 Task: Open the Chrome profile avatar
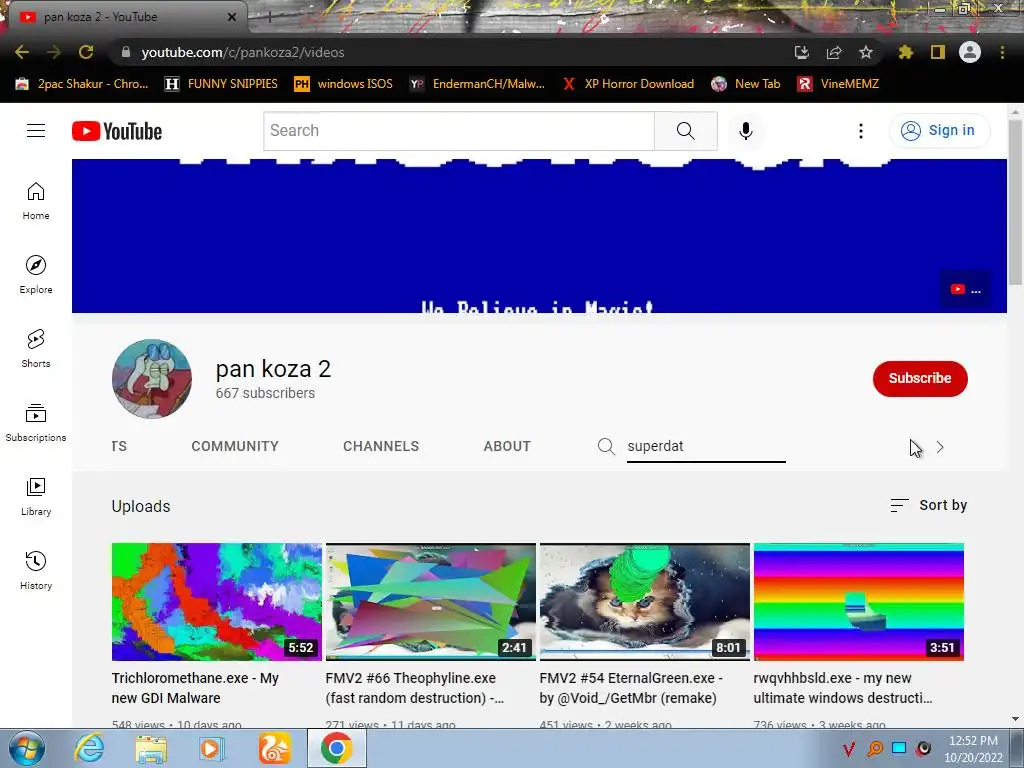point(970,52)
